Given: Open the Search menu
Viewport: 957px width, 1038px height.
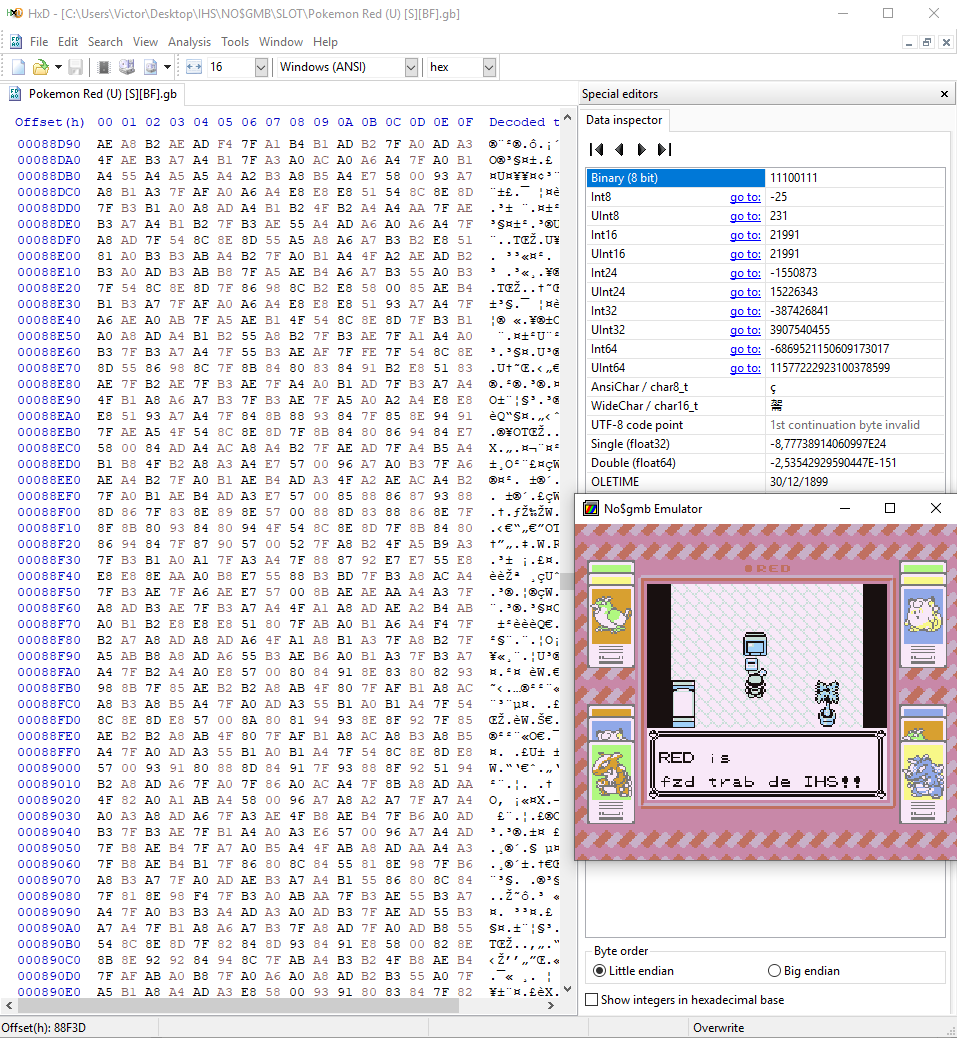Looking at the screenshot, I should click(105, 42).
